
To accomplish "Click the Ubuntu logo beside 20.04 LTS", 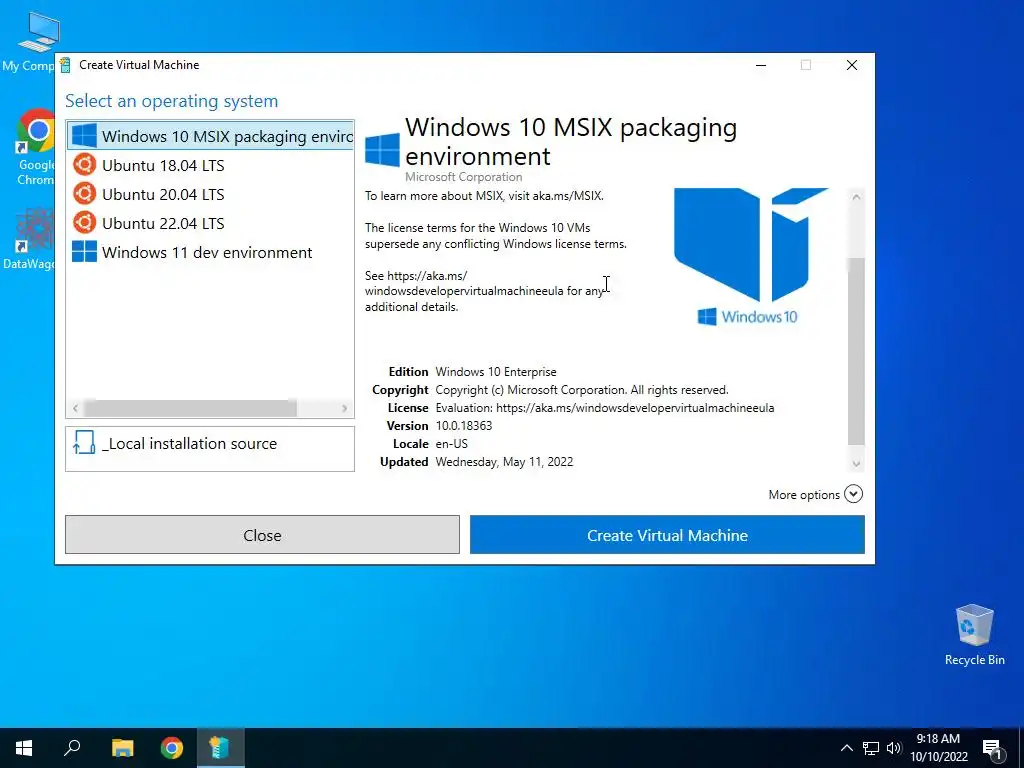I will (x=84, y=193).
